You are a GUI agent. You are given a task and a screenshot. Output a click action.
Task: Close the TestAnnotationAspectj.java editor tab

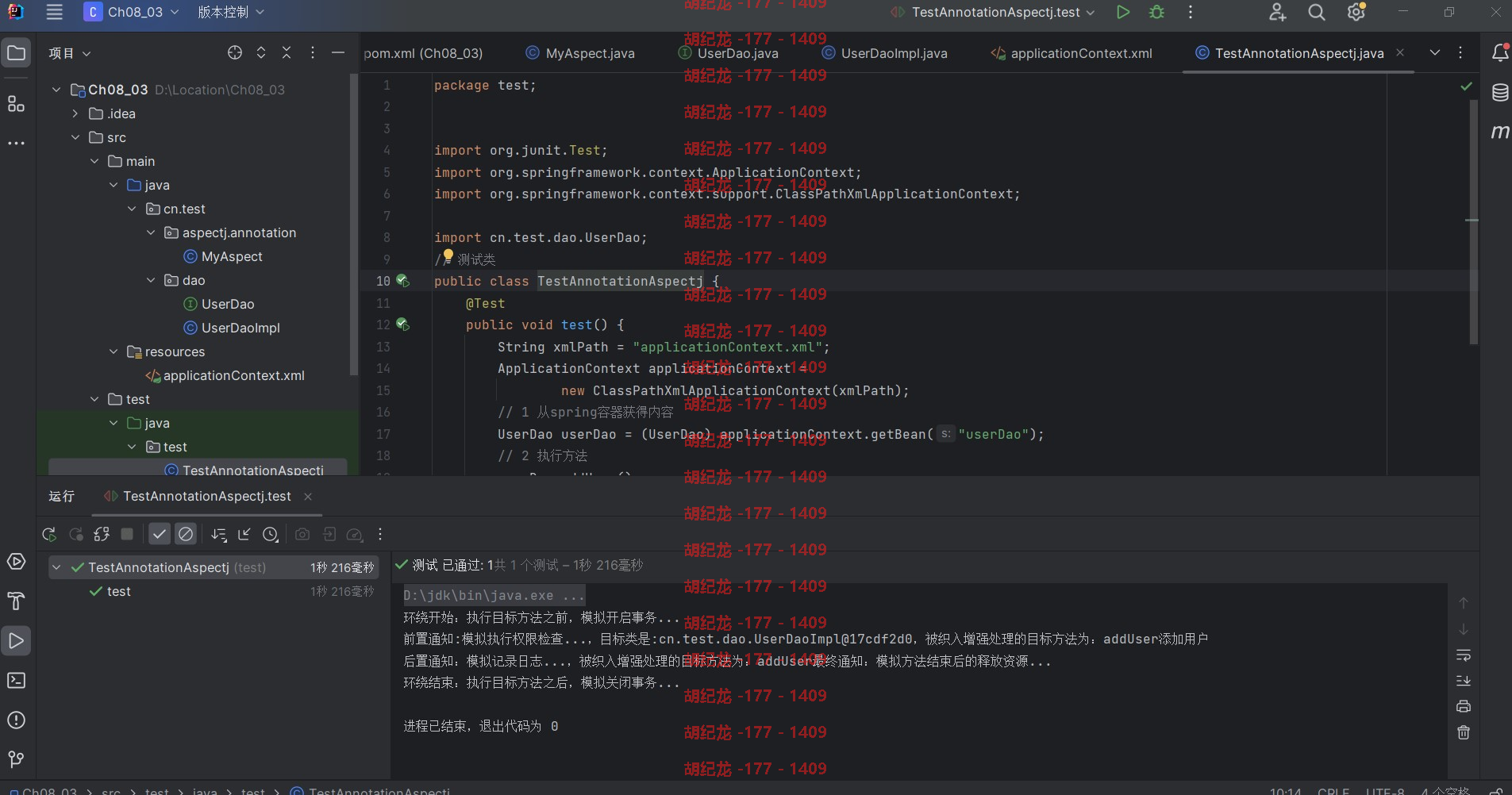coord(1400,52)
